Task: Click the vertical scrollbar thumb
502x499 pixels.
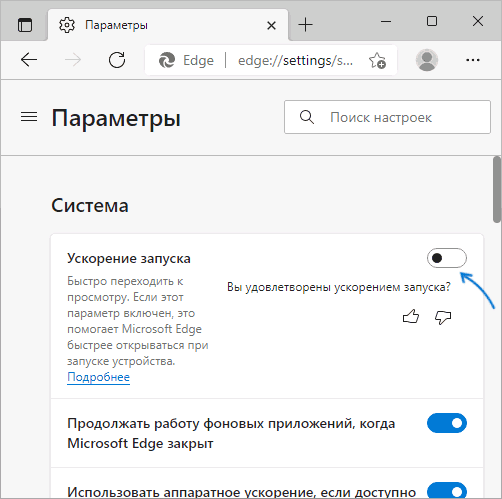Action: pyautogui.click(x=497, y=189)
